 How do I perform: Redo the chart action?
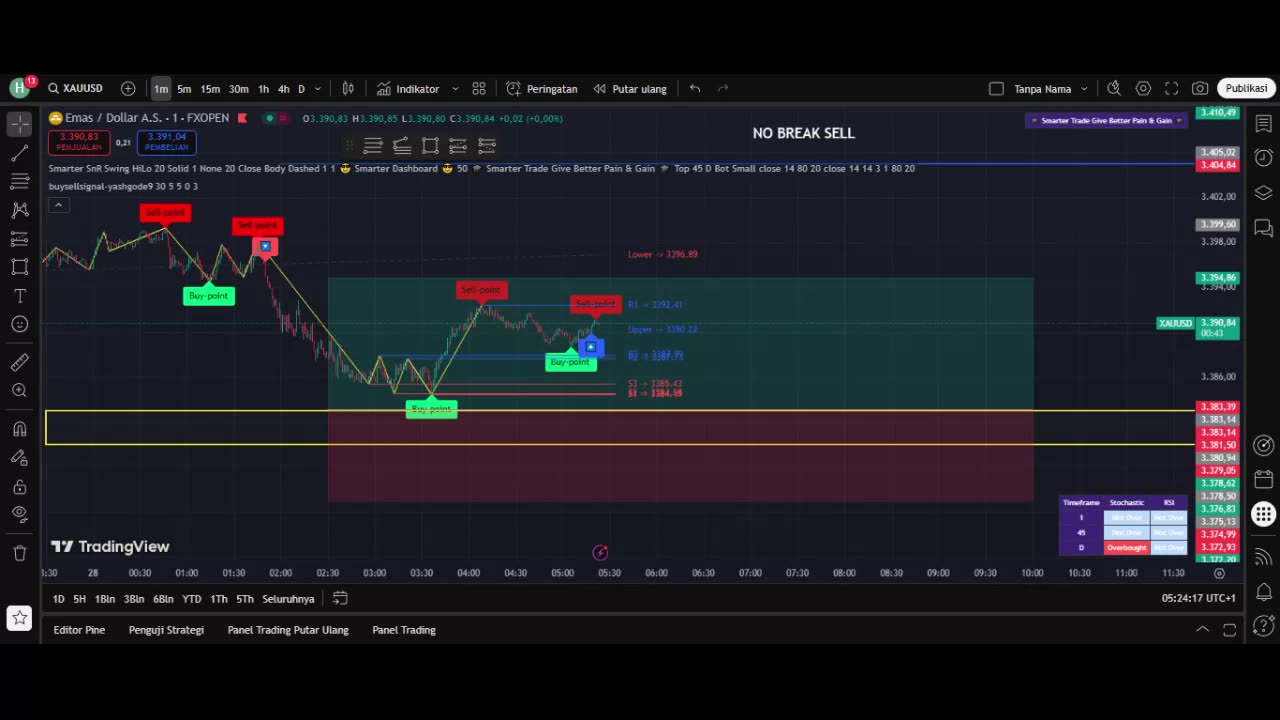(x=723, y=89)
